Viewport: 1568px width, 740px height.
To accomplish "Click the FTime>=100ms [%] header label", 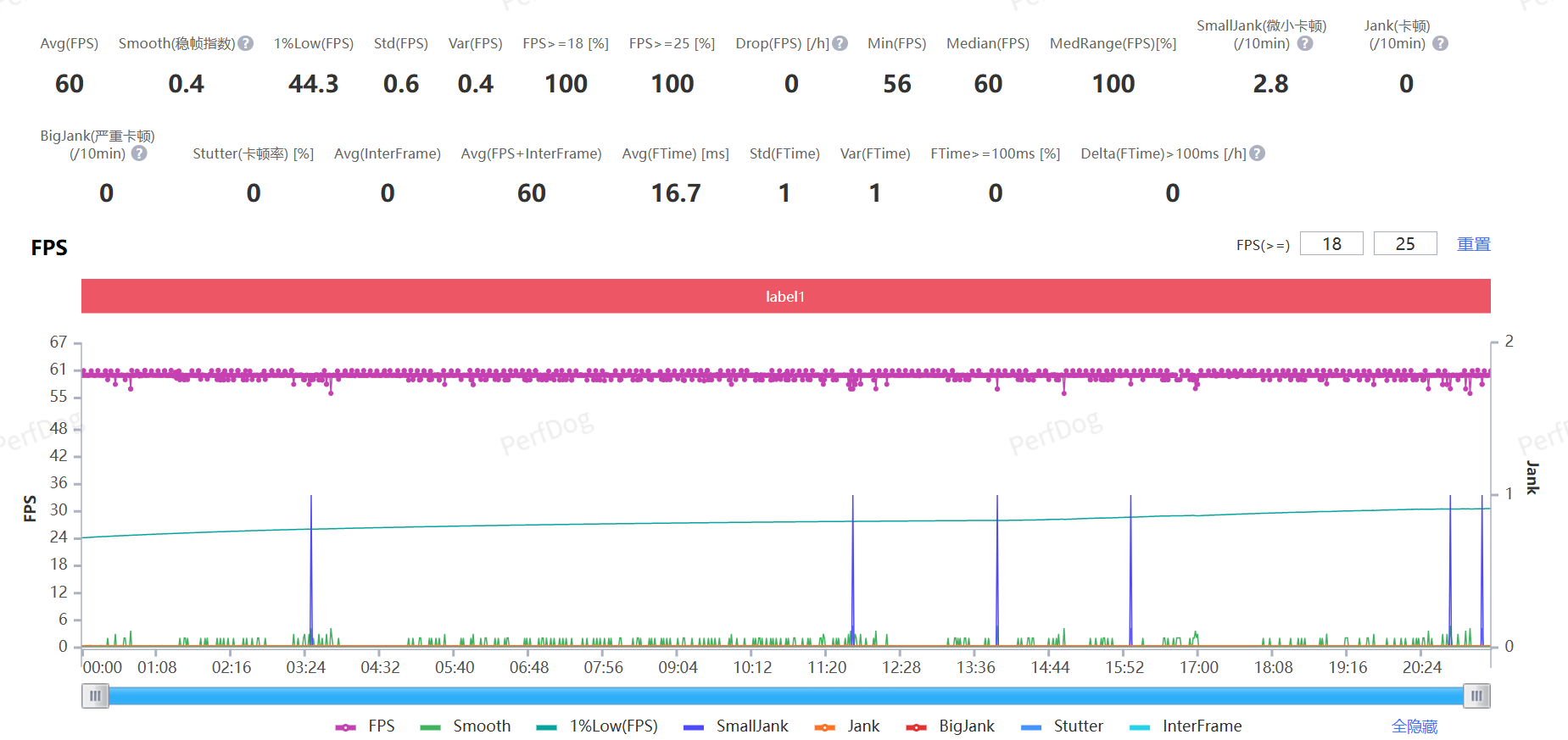I will (x=996, y=153).
